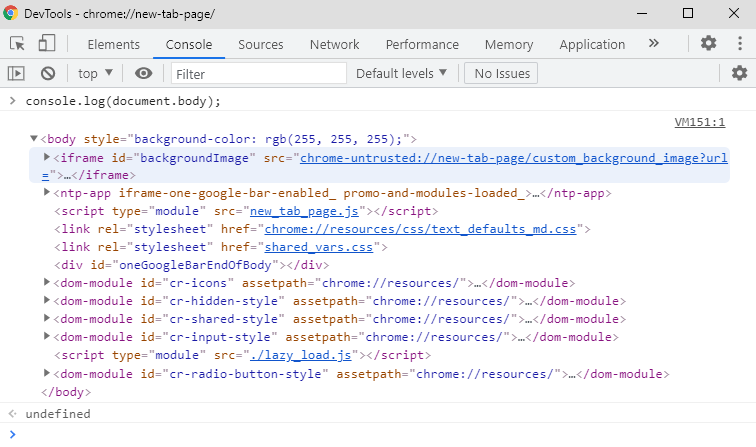Collapse the body element tree node
The height and width of the screenshot is (447, 756).
[x=35, y=140]
